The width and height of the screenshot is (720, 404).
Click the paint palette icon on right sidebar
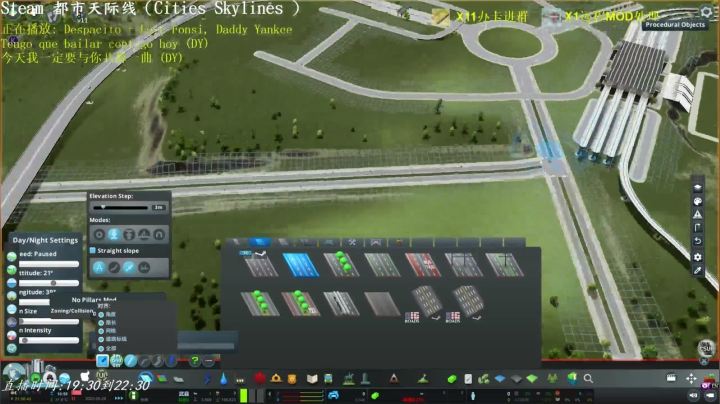pyautogui.click(x=698, y=201)
